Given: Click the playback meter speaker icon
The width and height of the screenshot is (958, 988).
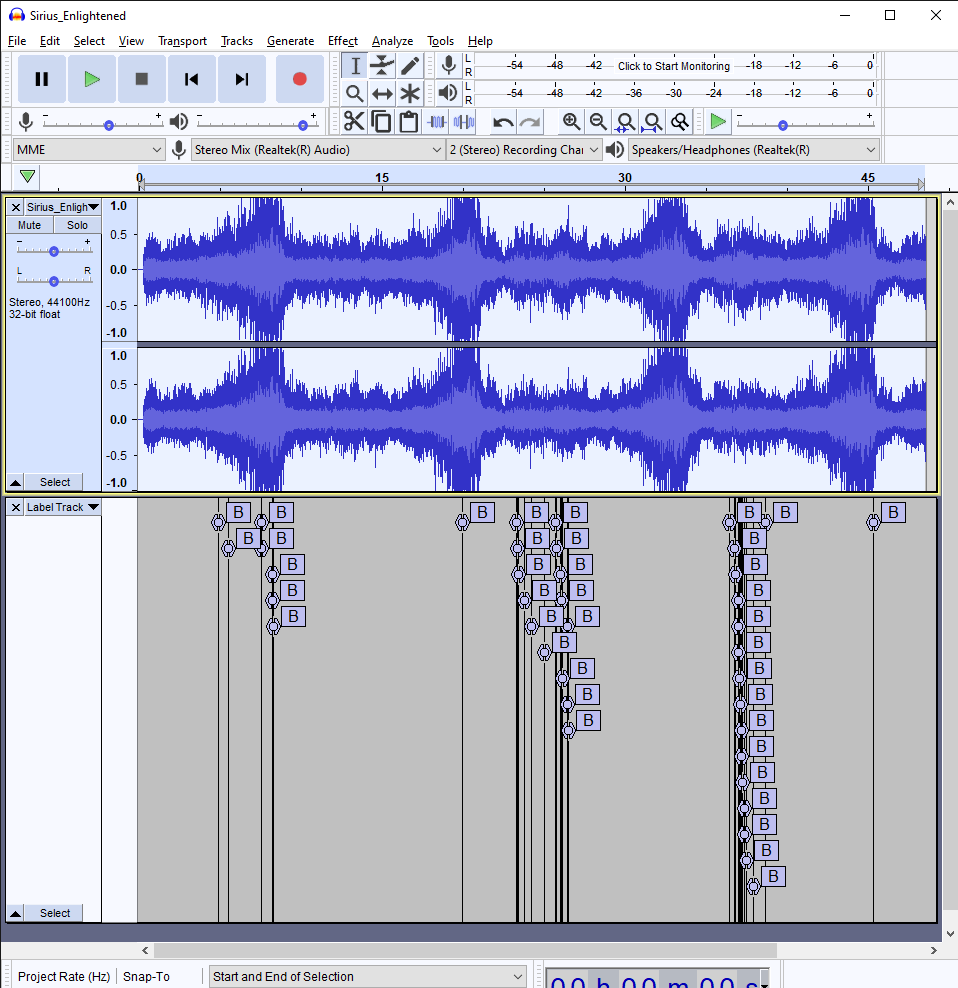Looking at the screenshot, I should pyautogui.click(x=448, y=93).
